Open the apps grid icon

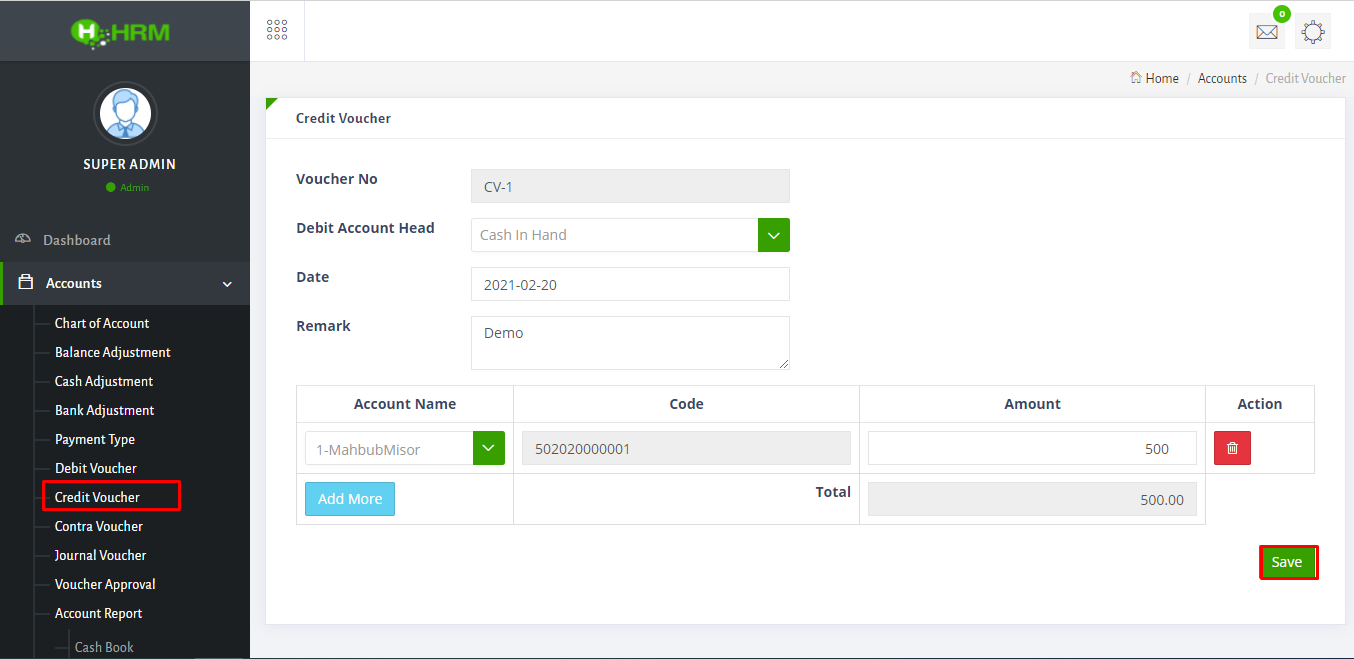coord(277,30)
